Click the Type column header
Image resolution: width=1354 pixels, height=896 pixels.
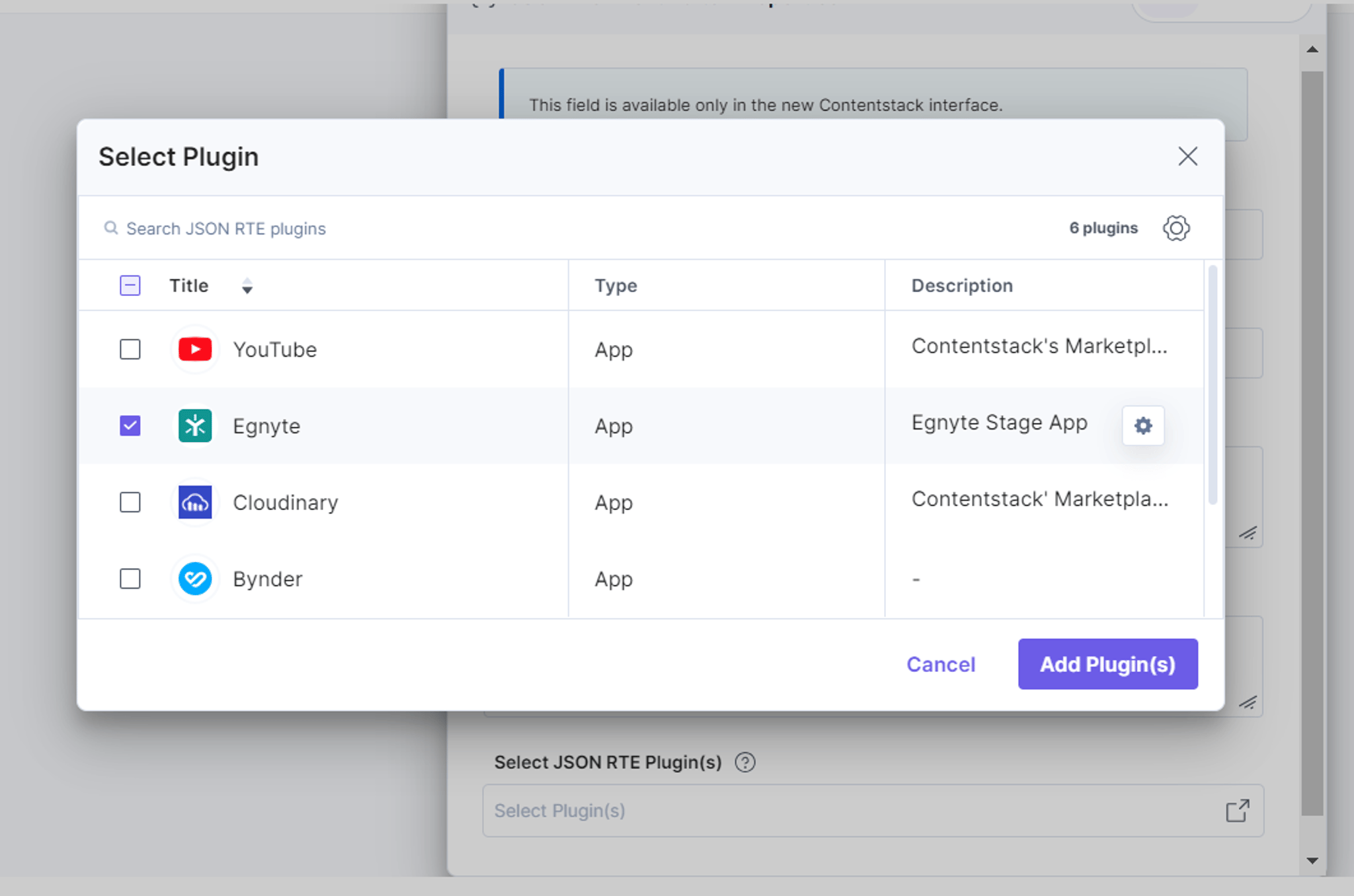coord(616,285)
